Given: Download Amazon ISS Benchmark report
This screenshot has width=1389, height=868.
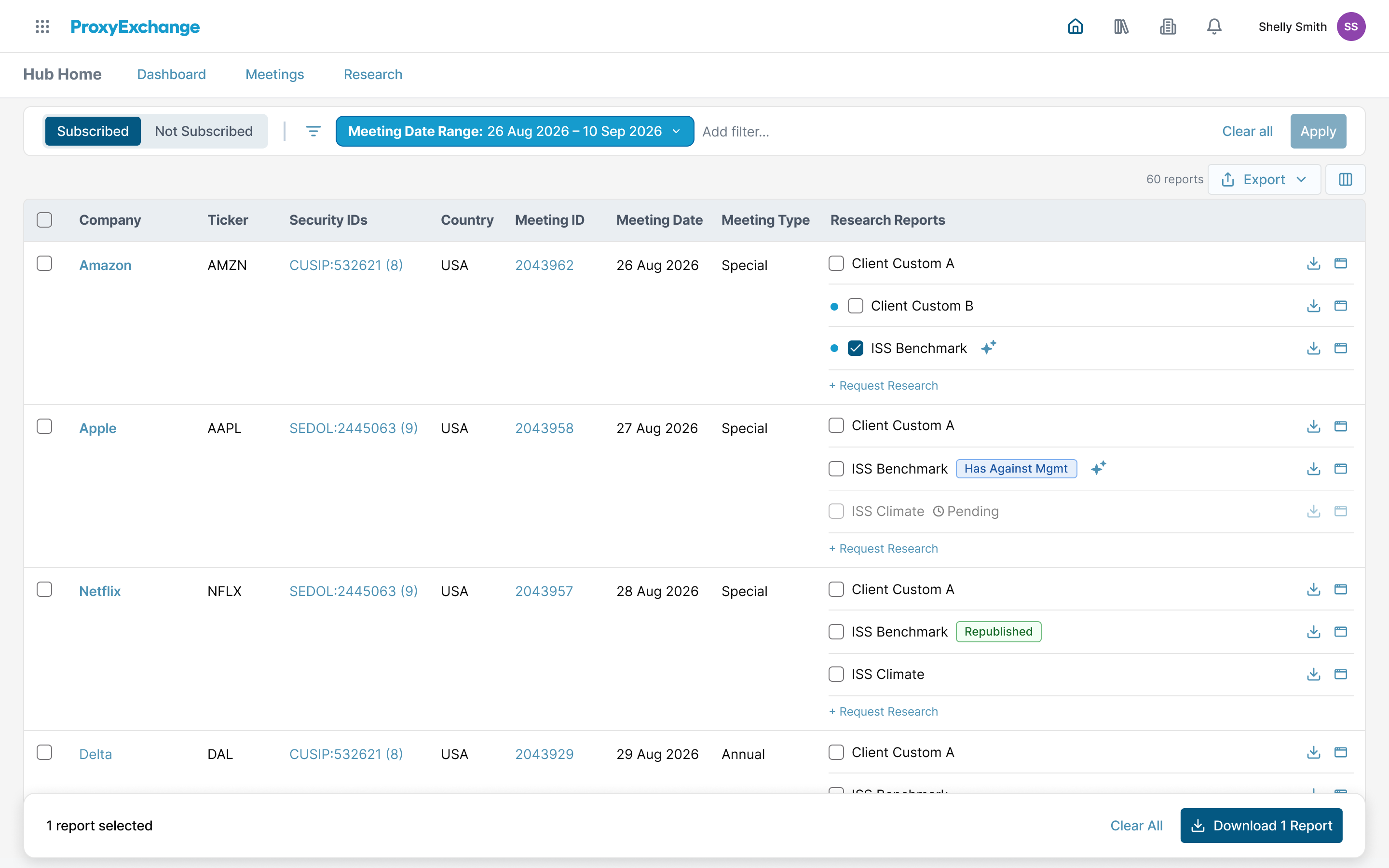Looking at the screenshot, I should click(1313, 349).
